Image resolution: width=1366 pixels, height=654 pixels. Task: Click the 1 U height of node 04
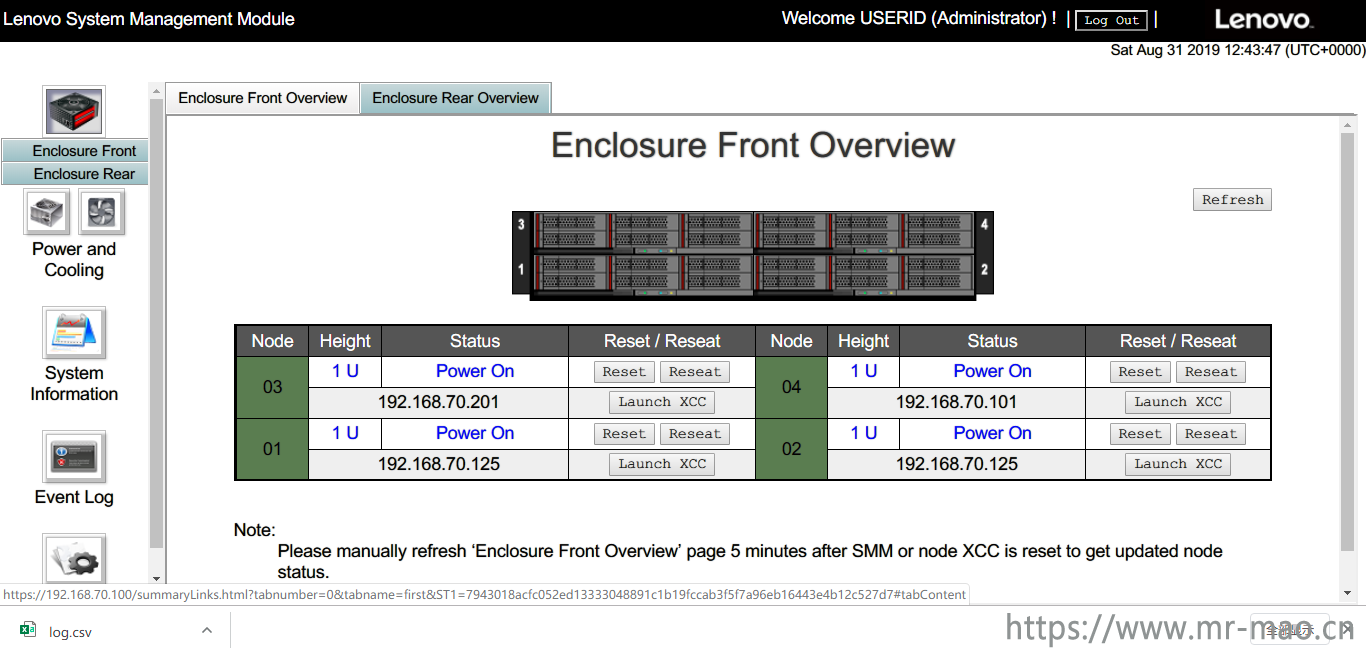864,371
